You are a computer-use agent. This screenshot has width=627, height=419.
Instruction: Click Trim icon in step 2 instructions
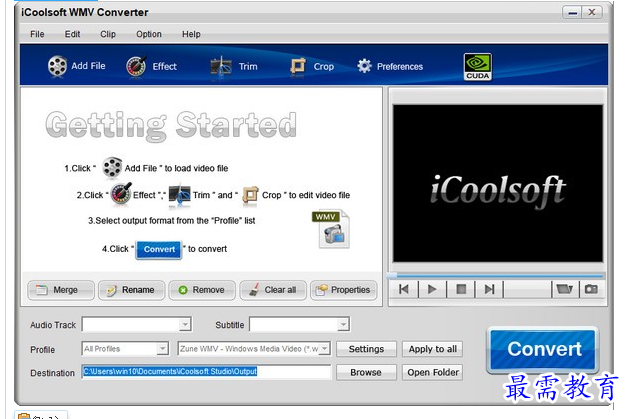[179, 195]
